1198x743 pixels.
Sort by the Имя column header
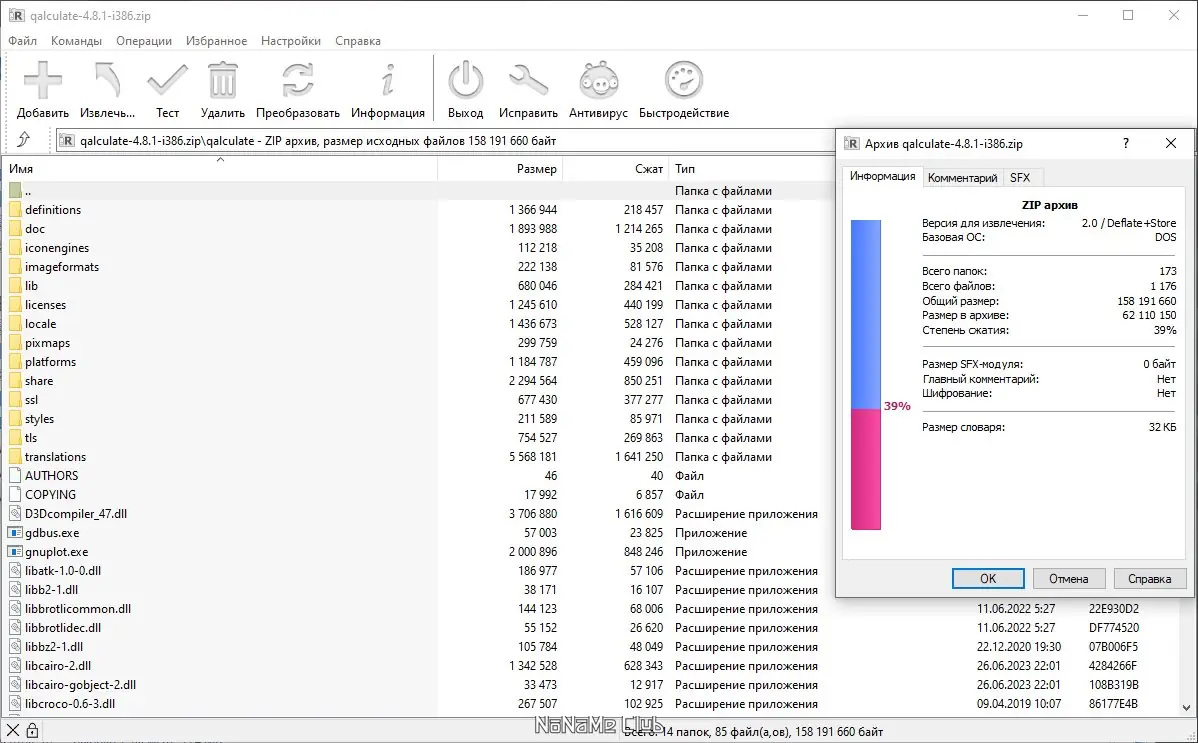(221, 168)
